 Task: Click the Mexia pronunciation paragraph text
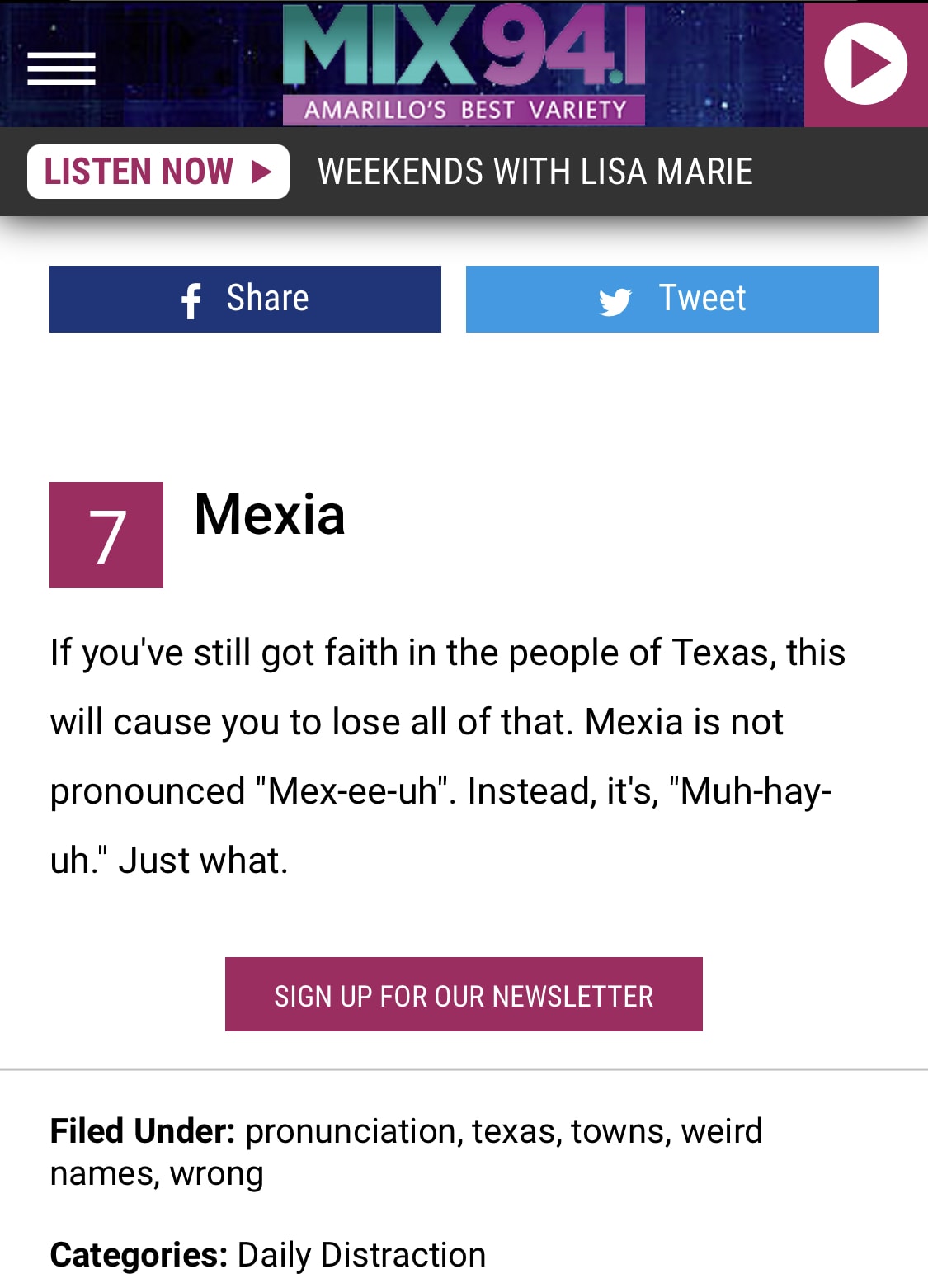(x=445, y=756)
